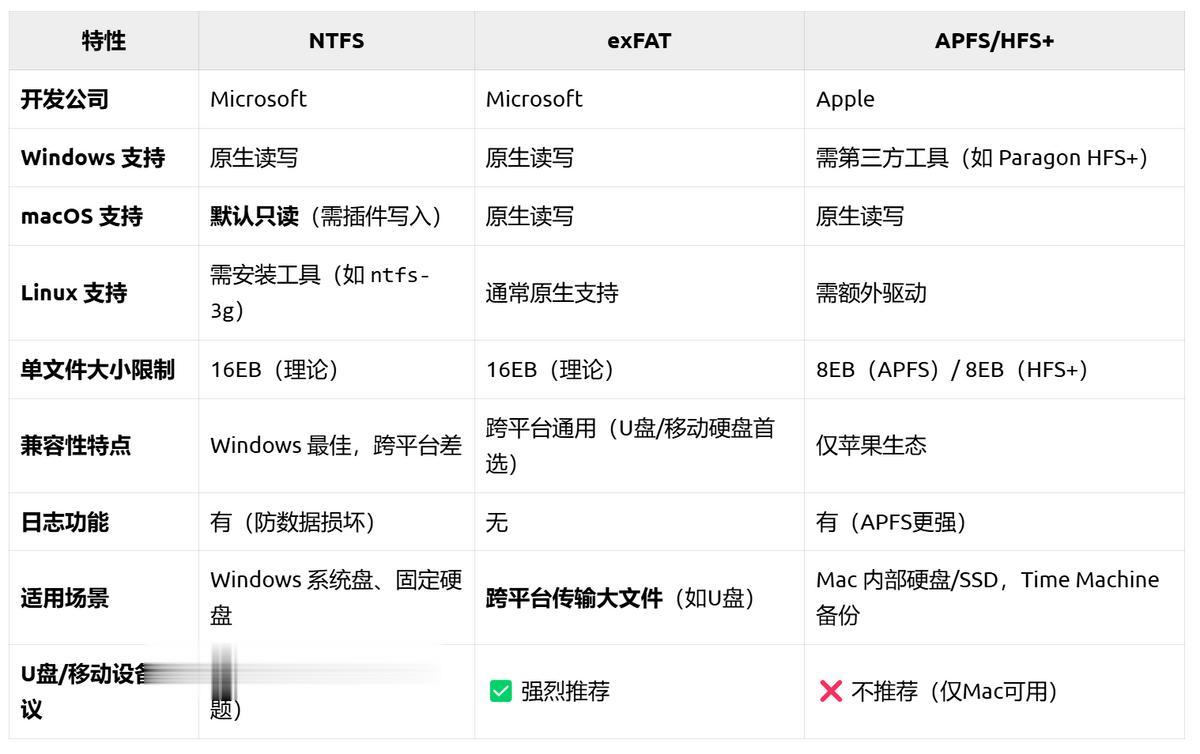Image resolution: width=1200 pixels, height=754 pixels.
Task: Select the exFAT column header
Action: click(x=639, y=41)
